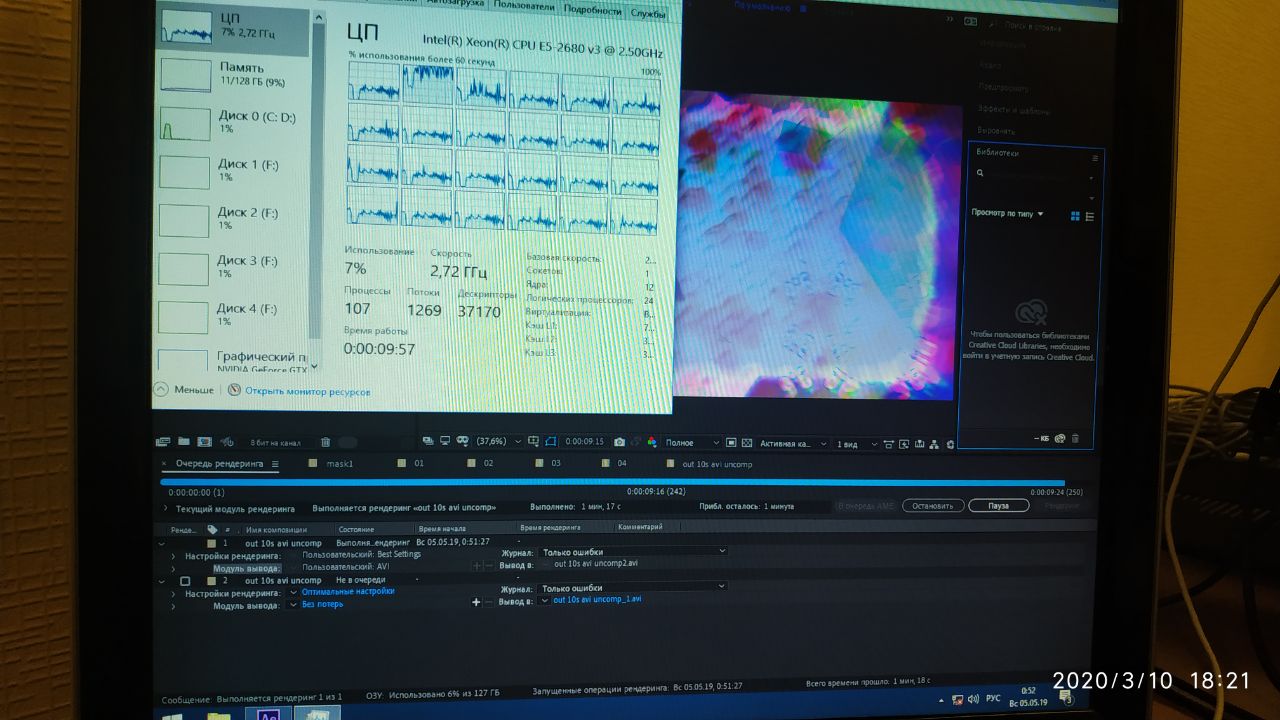This screenshot has height=720, width=1280.
Task: Add output module with plus for item 2
Action: 476,602
